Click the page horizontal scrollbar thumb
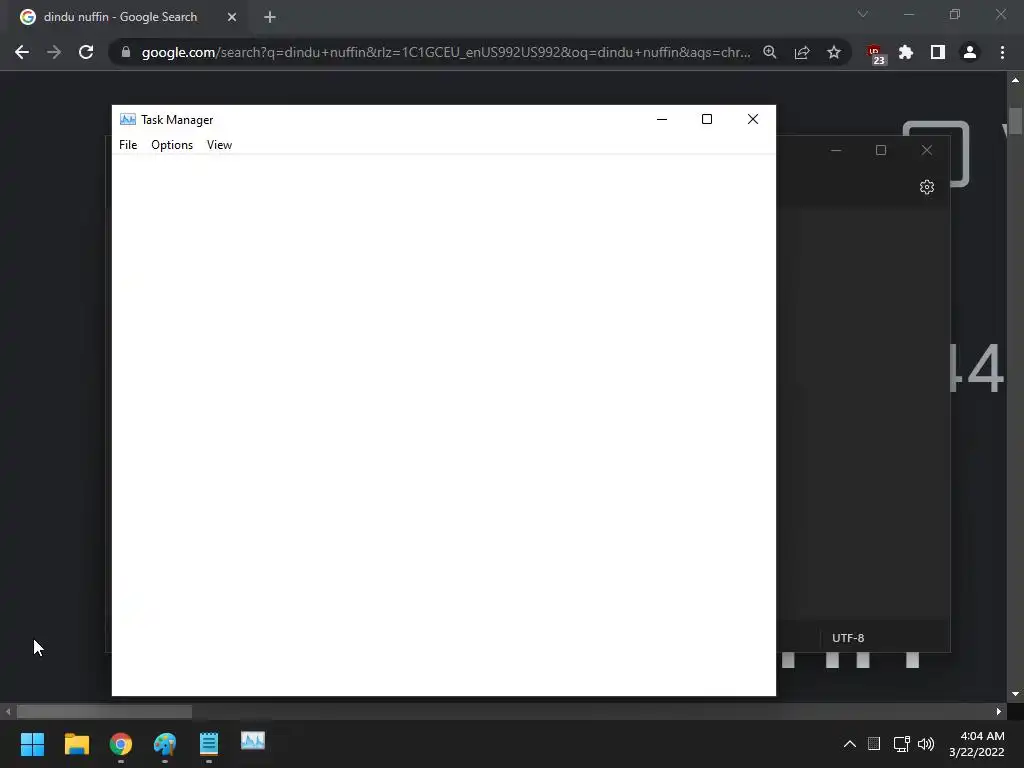 [104, 711]
